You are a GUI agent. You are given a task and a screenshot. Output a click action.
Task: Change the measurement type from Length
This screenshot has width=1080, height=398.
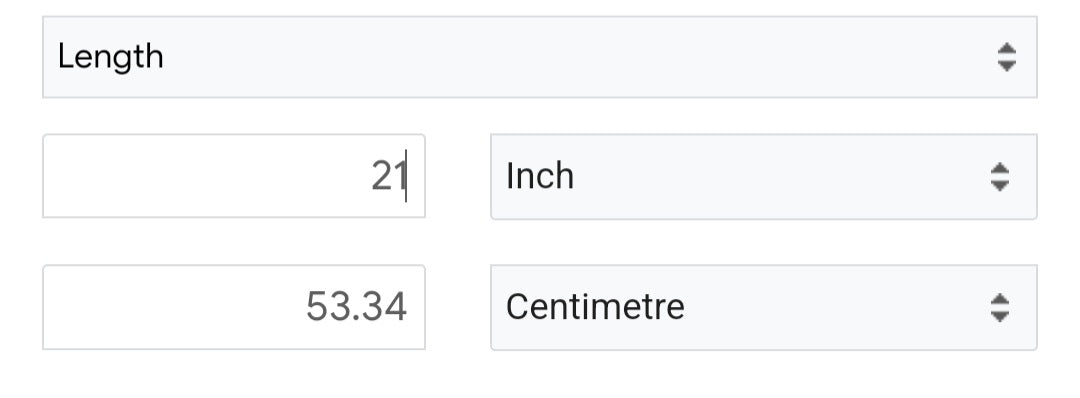pyautogui.click(x=539, y=57)
